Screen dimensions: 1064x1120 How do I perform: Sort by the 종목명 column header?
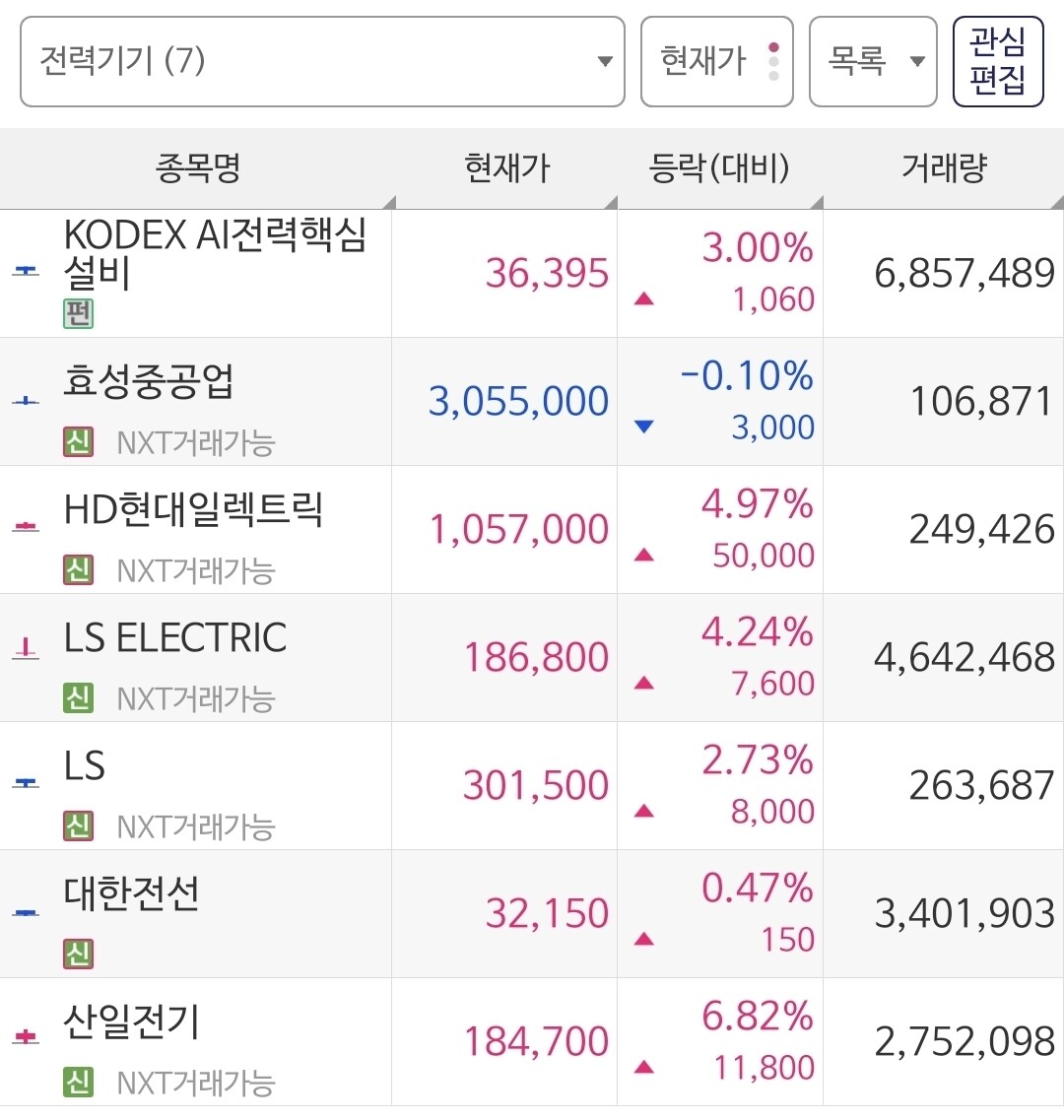tap(197, 168)
